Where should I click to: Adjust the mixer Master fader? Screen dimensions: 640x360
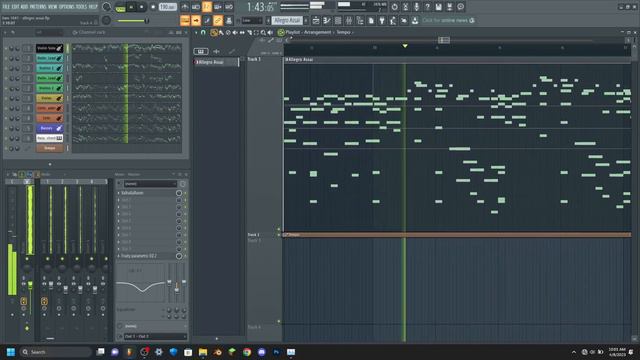point(30,285)
